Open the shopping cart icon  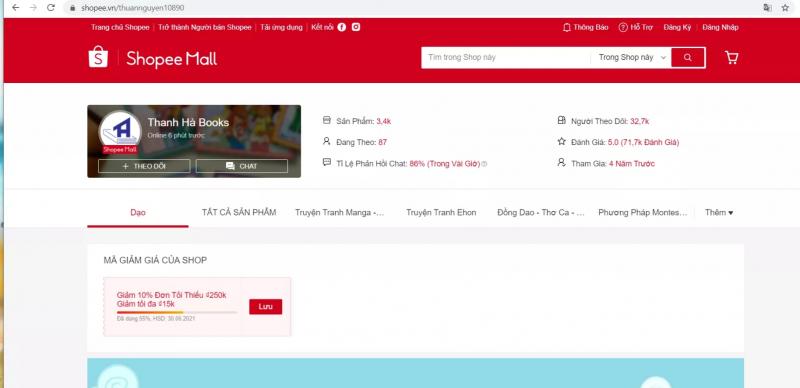click(x=732, y=58)
